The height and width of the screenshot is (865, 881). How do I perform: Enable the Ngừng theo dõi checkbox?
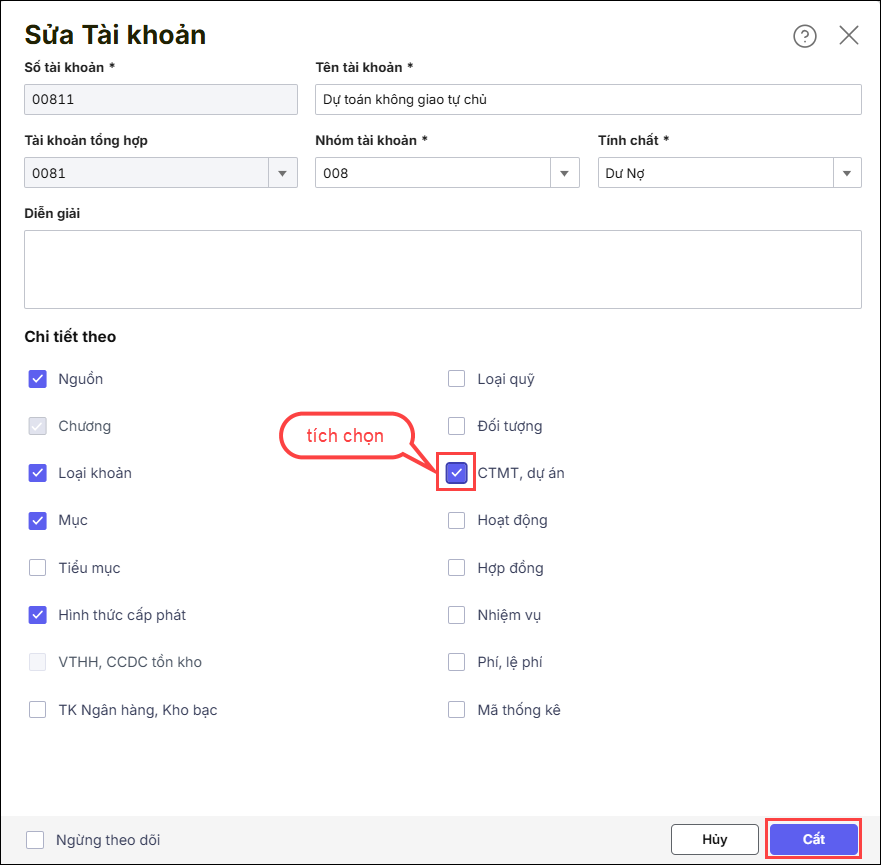(35, 840)
